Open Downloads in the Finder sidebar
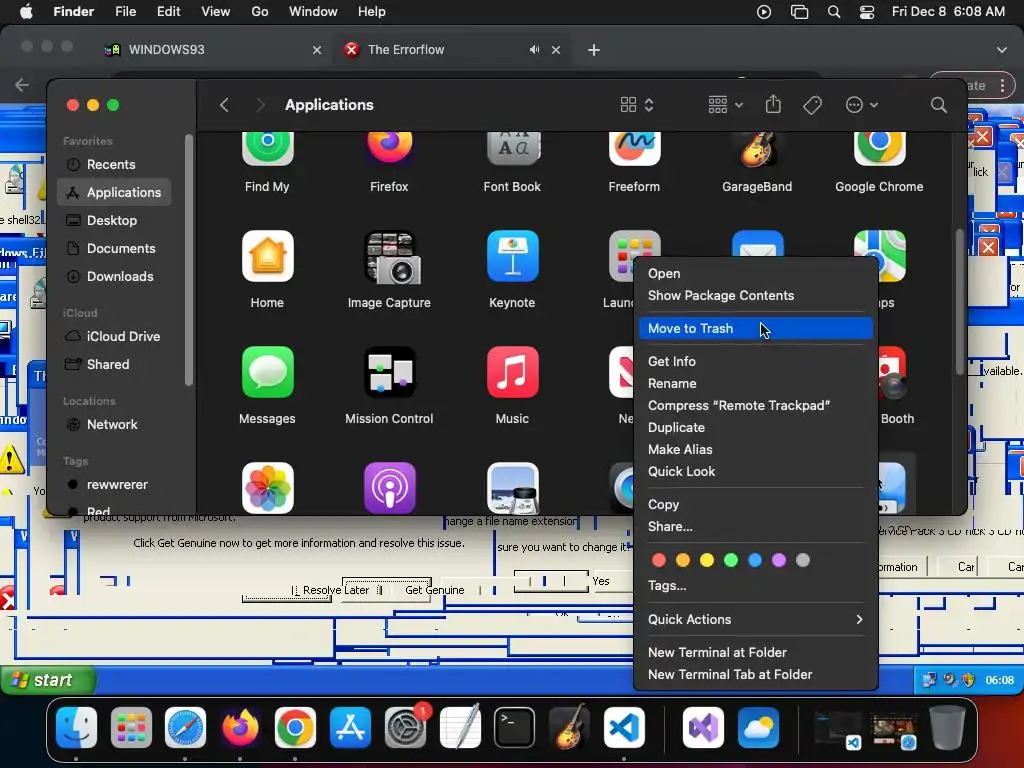This screenshot has height=768, width=1024. click(114, 276)
